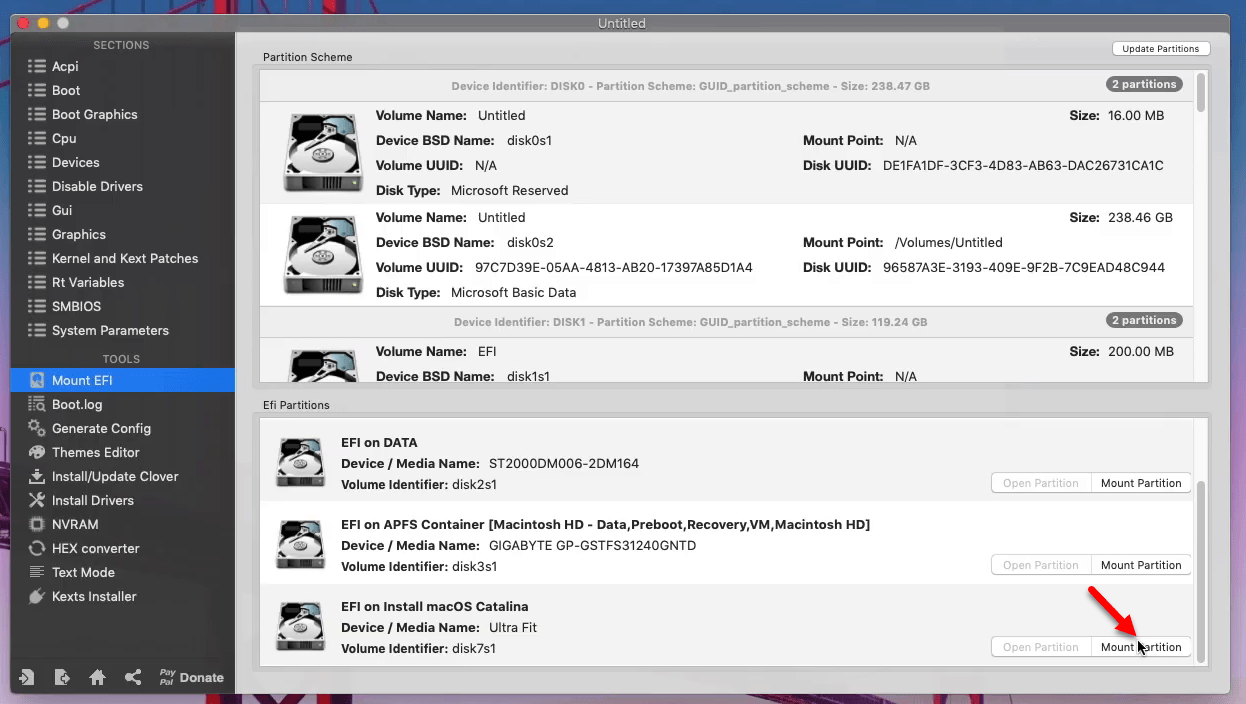Click the EFI on DATA drive icon
The image size is (1246, 704).
[301, 463]
